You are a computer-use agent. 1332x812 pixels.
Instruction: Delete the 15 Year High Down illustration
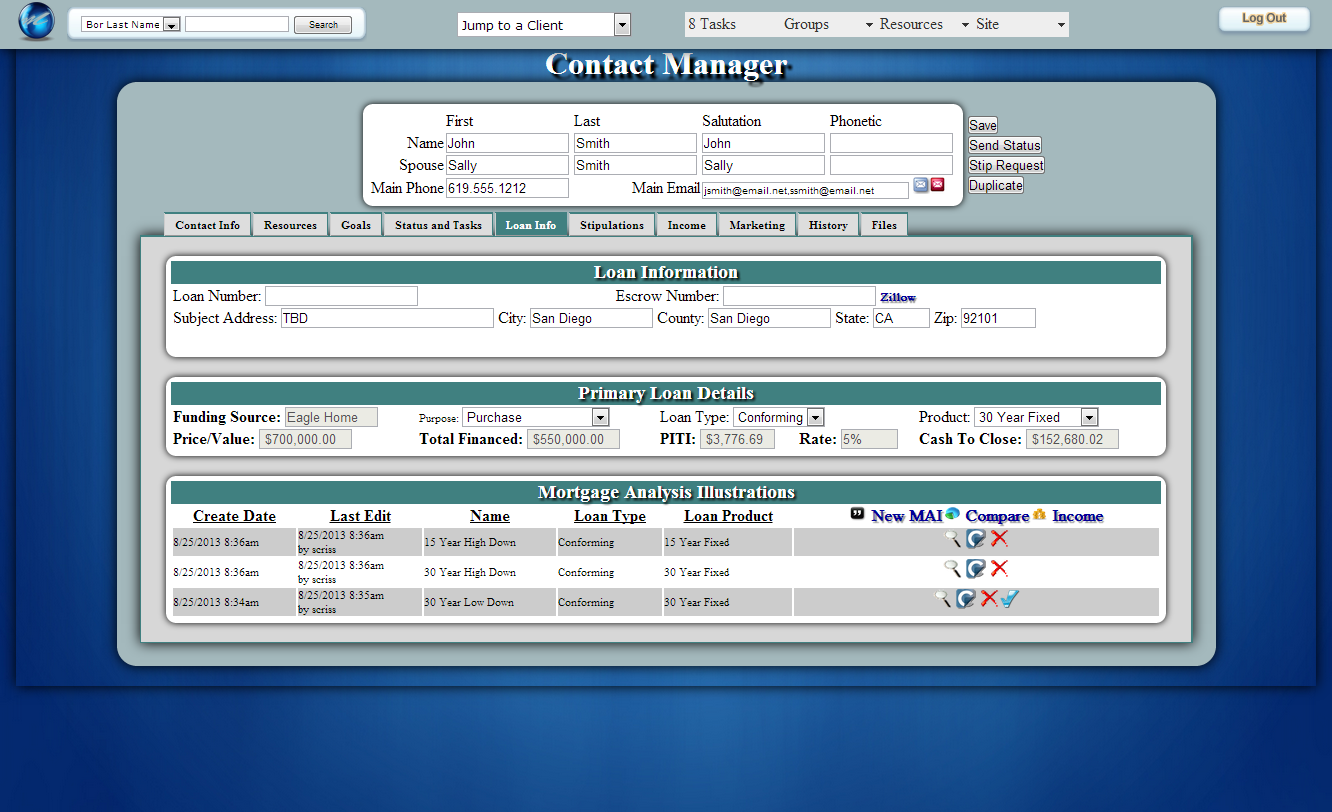pyautogui.click(x=999, y=539)
